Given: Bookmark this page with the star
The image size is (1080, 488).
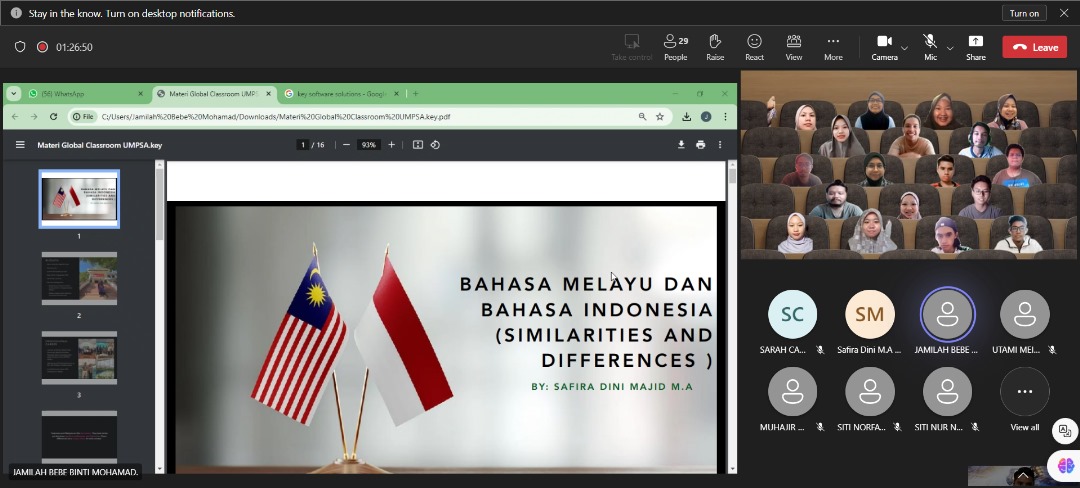Looking at the screenshot, I should click(x=660, y=116).
